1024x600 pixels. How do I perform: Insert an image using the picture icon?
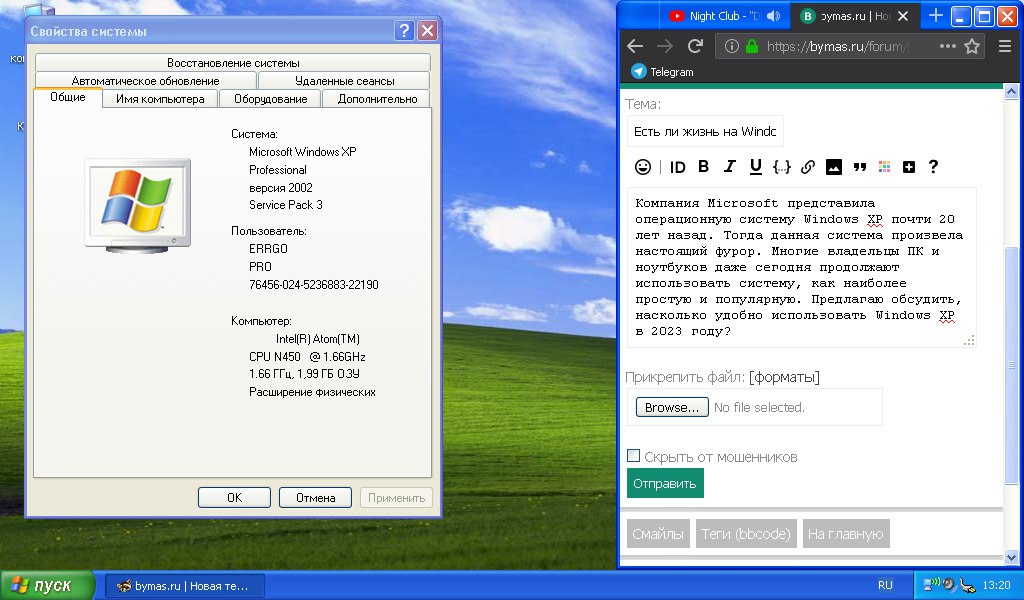833,167
